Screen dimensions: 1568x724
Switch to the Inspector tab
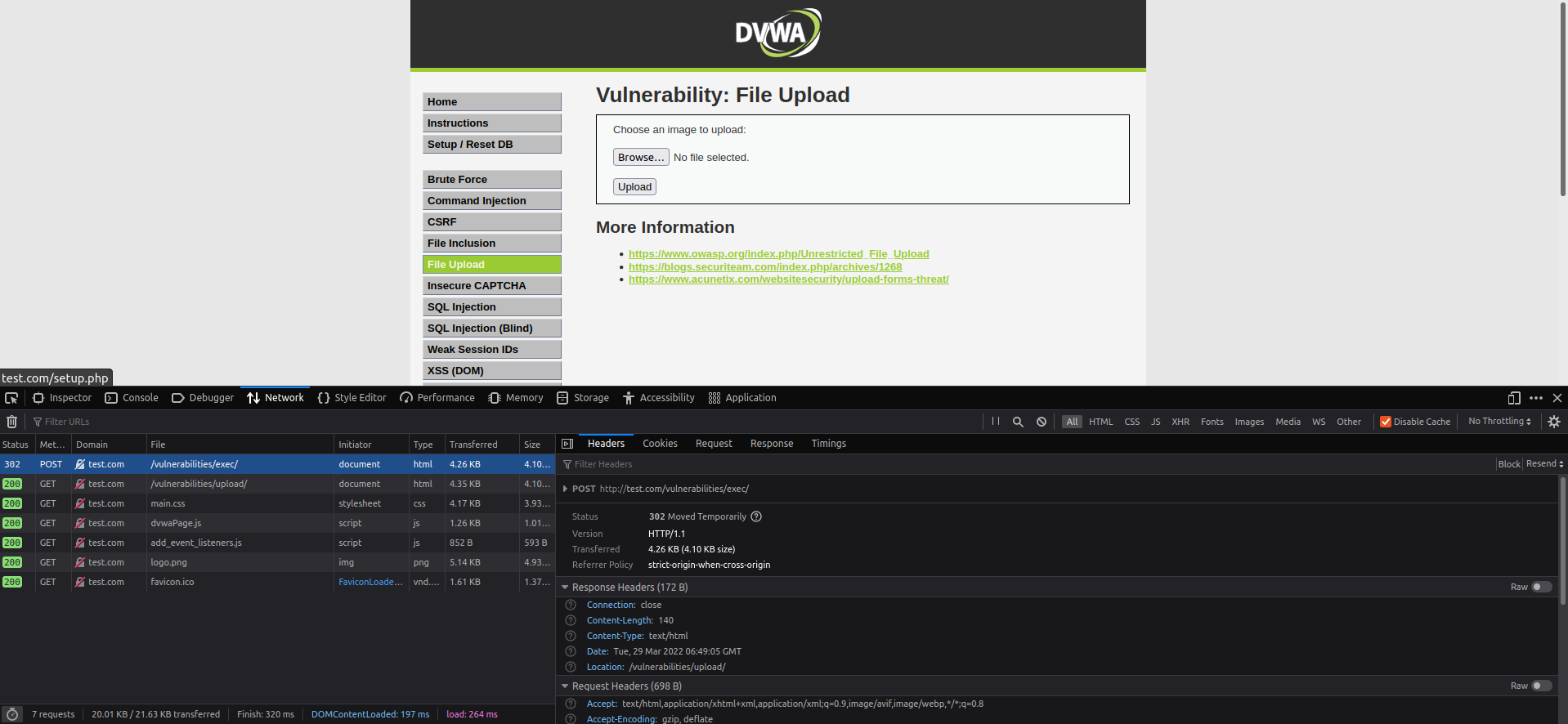[62, 398]
